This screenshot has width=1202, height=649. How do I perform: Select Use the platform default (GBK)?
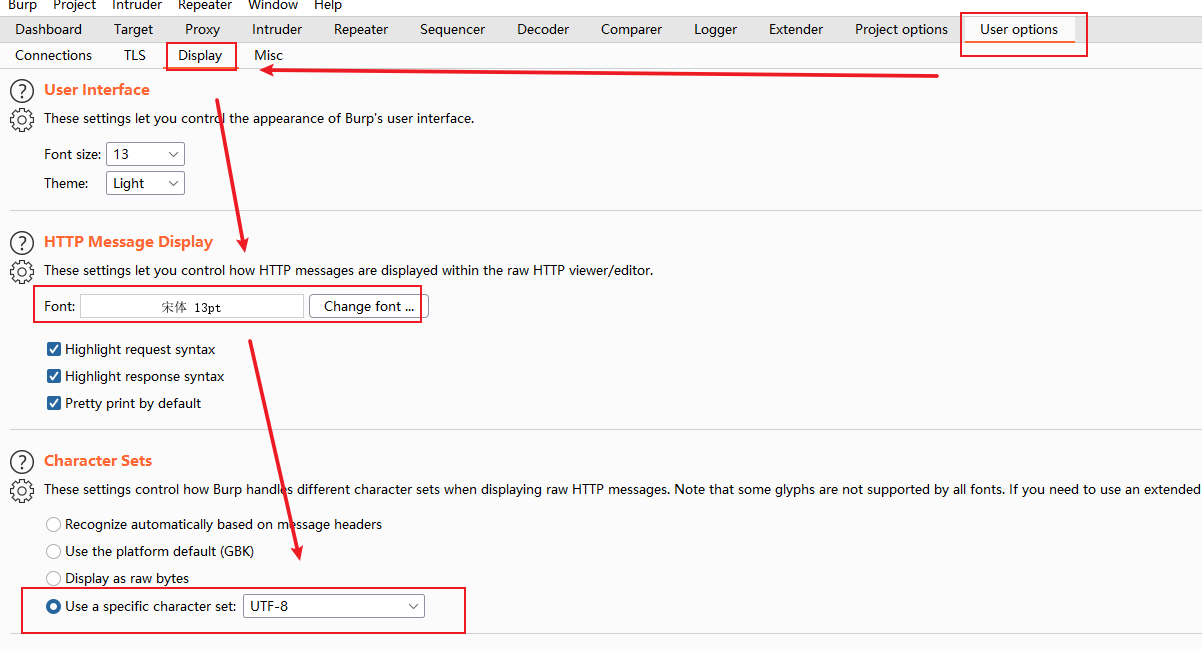coord(53,551)
